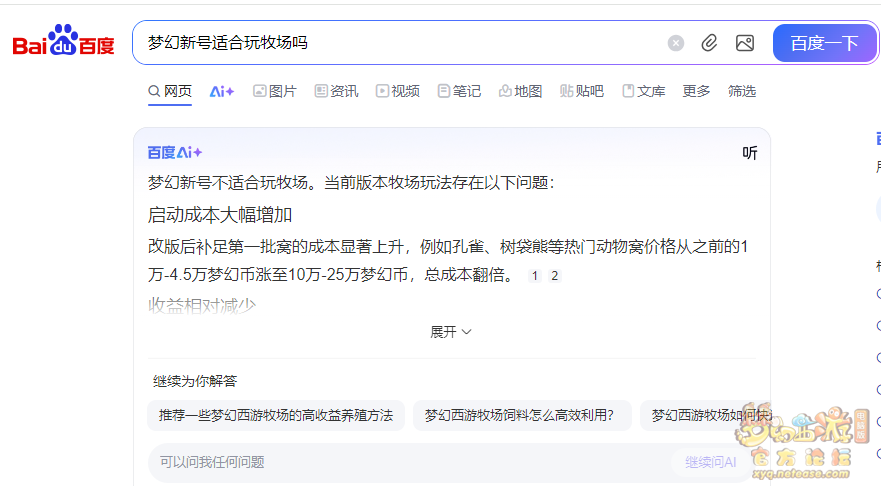The height and width of the screenshot is (486, 881).
Task: Go to the 地图 tab
Action: [520, 91]
